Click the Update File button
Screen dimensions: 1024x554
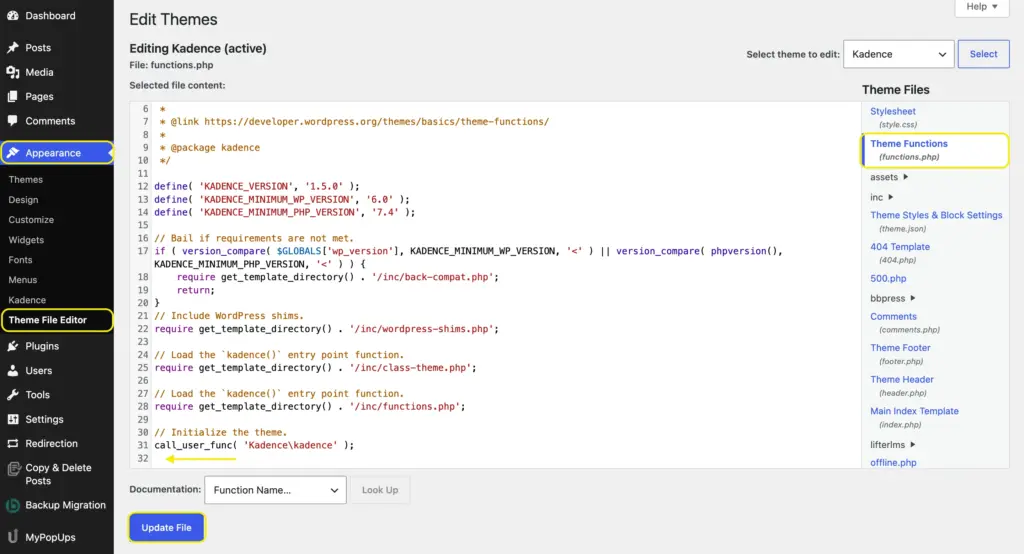point(167,528)
